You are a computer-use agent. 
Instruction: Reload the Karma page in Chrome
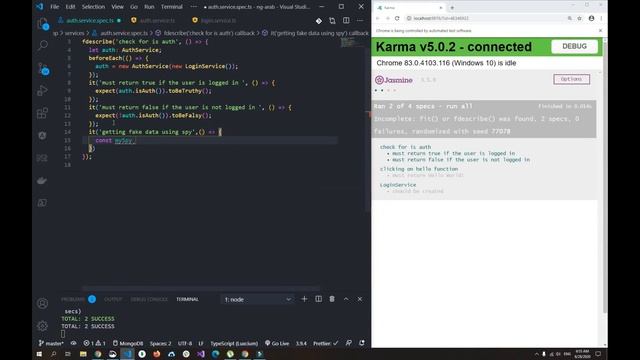point(397,18)
